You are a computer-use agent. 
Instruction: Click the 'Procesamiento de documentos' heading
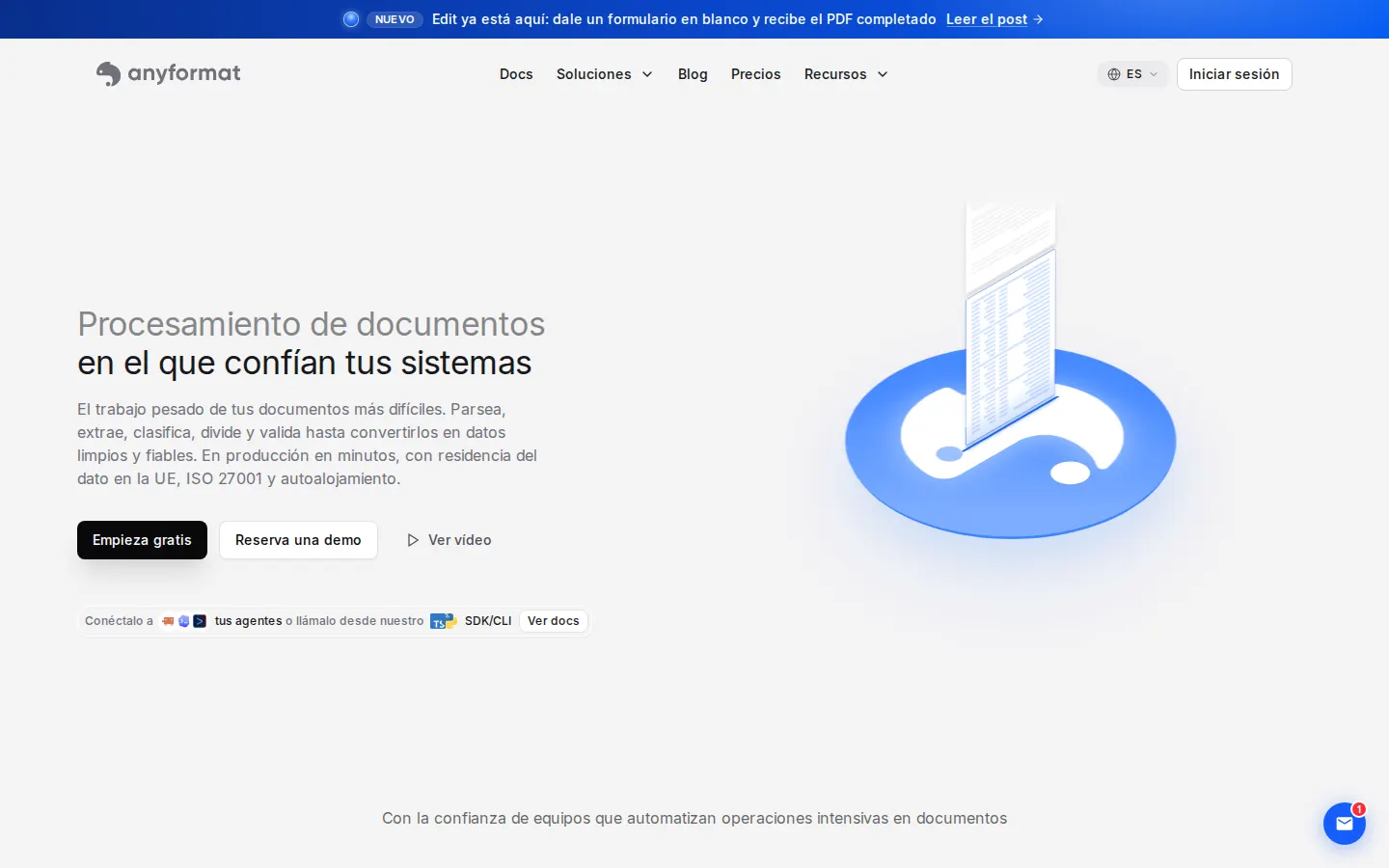pyautogui.click(x=311, y=324)
